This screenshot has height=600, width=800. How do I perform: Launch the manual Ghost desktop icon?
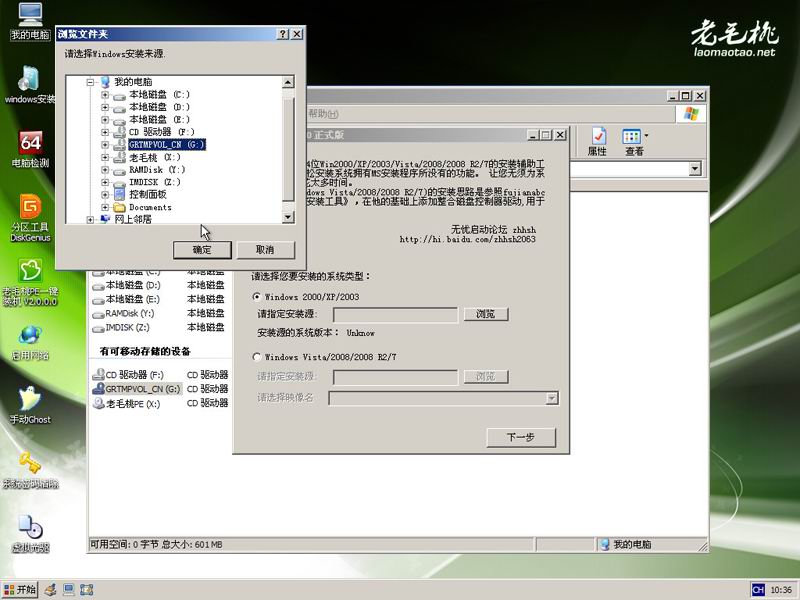(30, 406)
